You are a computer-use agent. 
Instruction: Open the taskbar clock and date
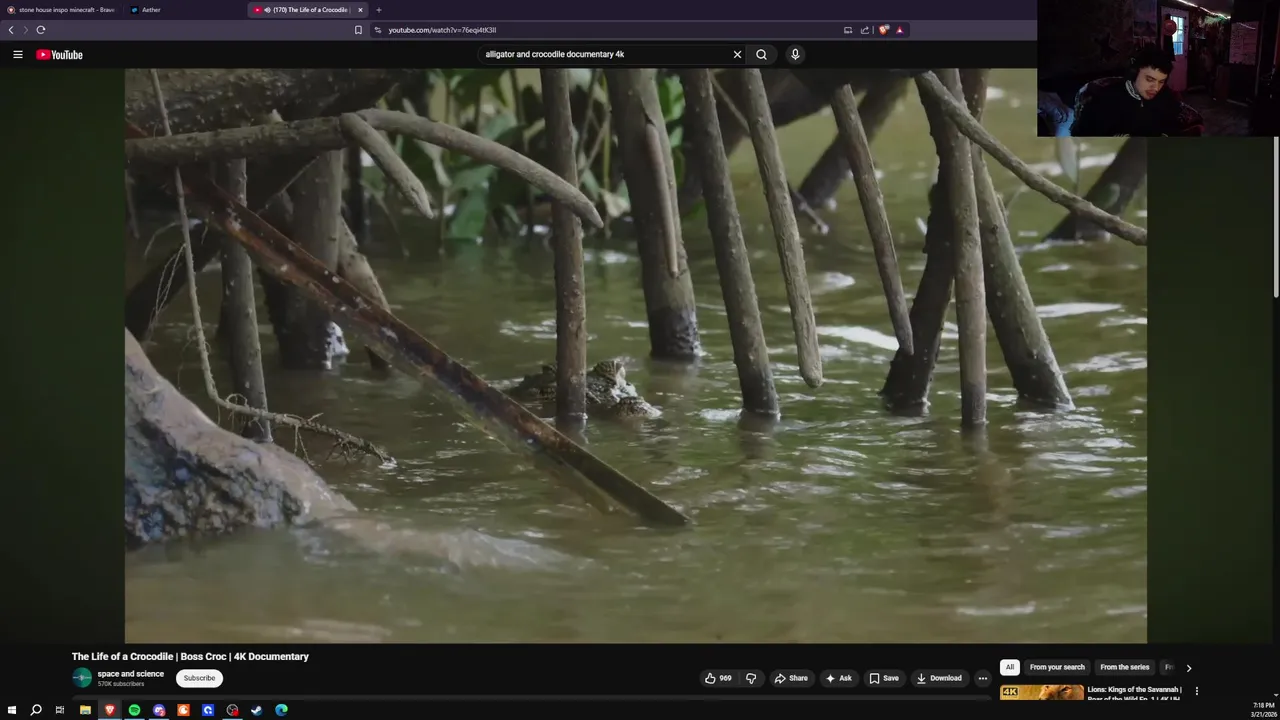coord(1263,710)
